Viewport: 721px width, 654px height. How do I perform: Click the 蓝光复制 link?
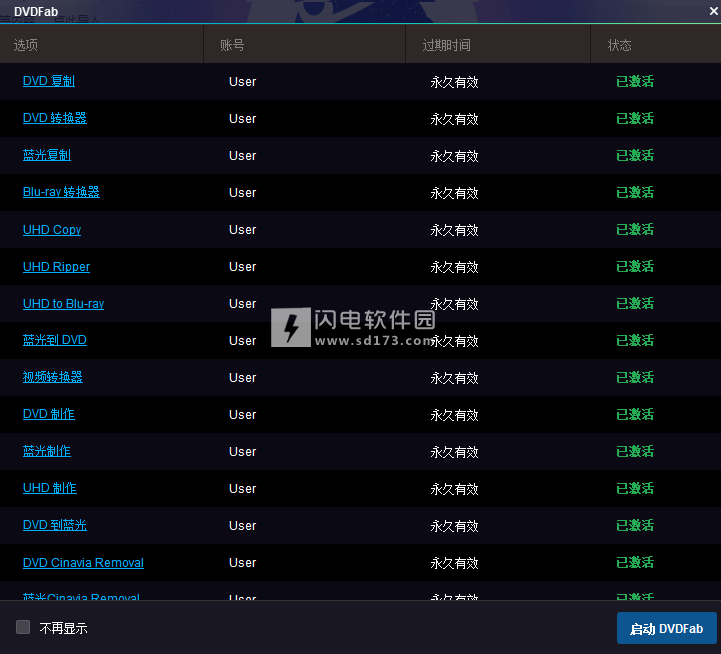47,155
